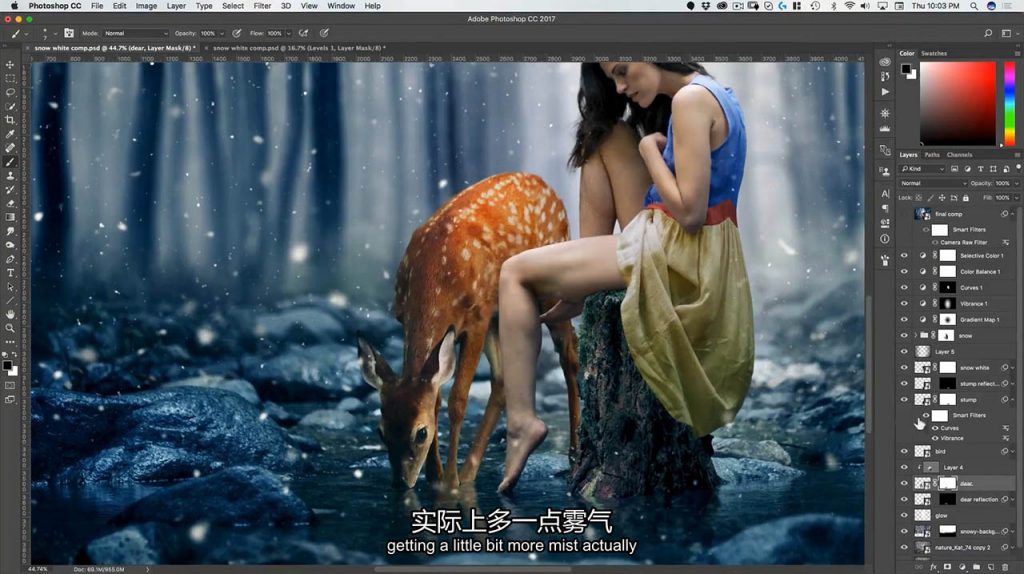Click the foreground color swatch in Color panel

pyautogui.click(x=906, y=69)
